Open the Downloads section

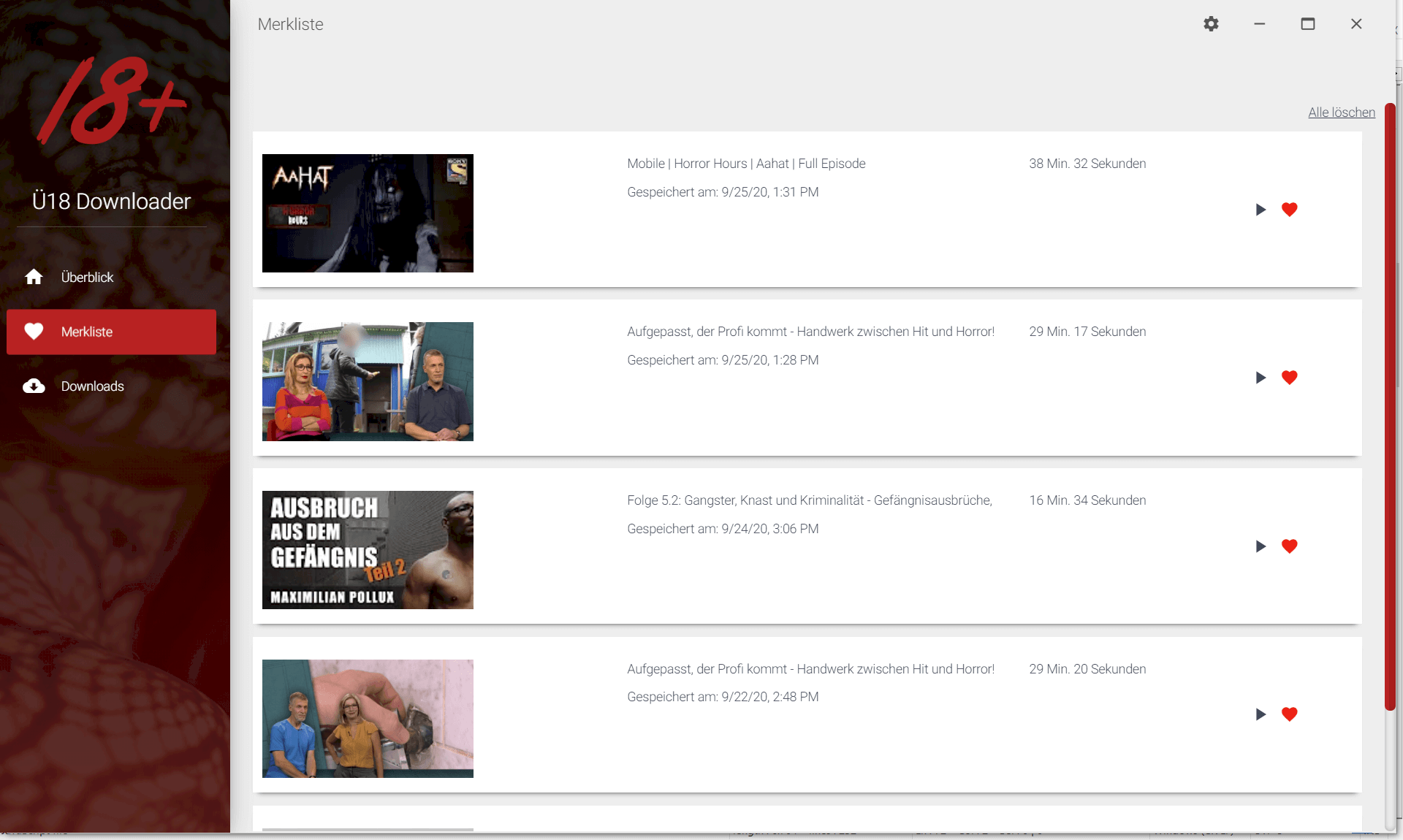point(92,386)
